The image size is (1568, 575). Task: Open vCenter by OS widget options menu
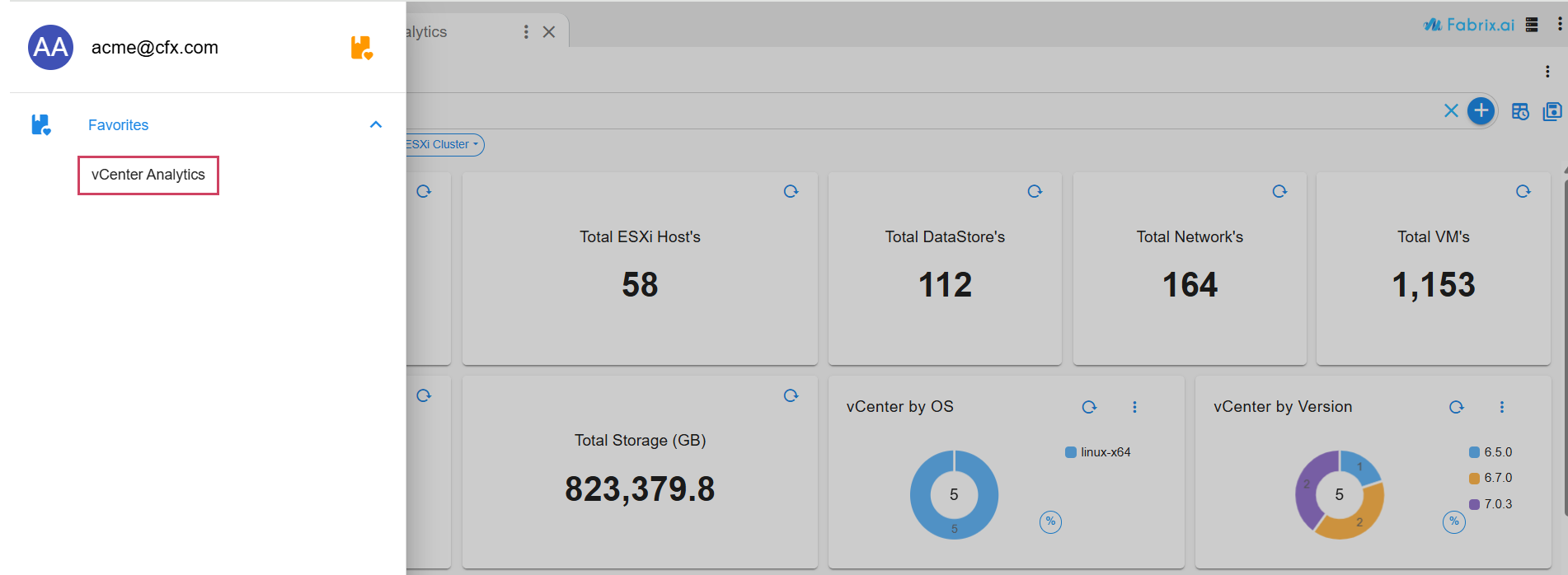tap(1134, 407)
